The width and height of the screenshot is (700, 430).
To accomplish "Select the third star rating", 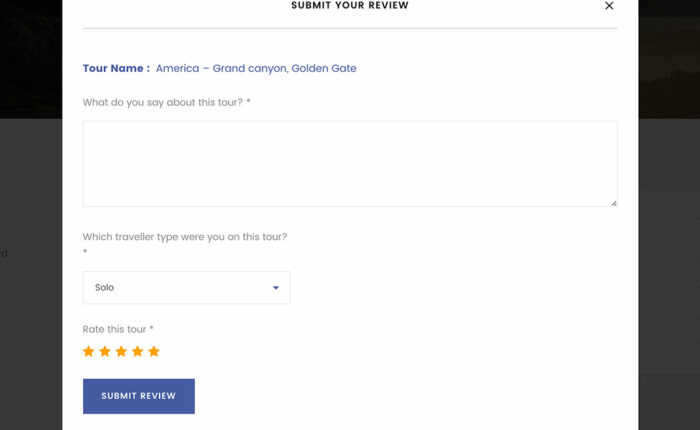I will 121,351.
